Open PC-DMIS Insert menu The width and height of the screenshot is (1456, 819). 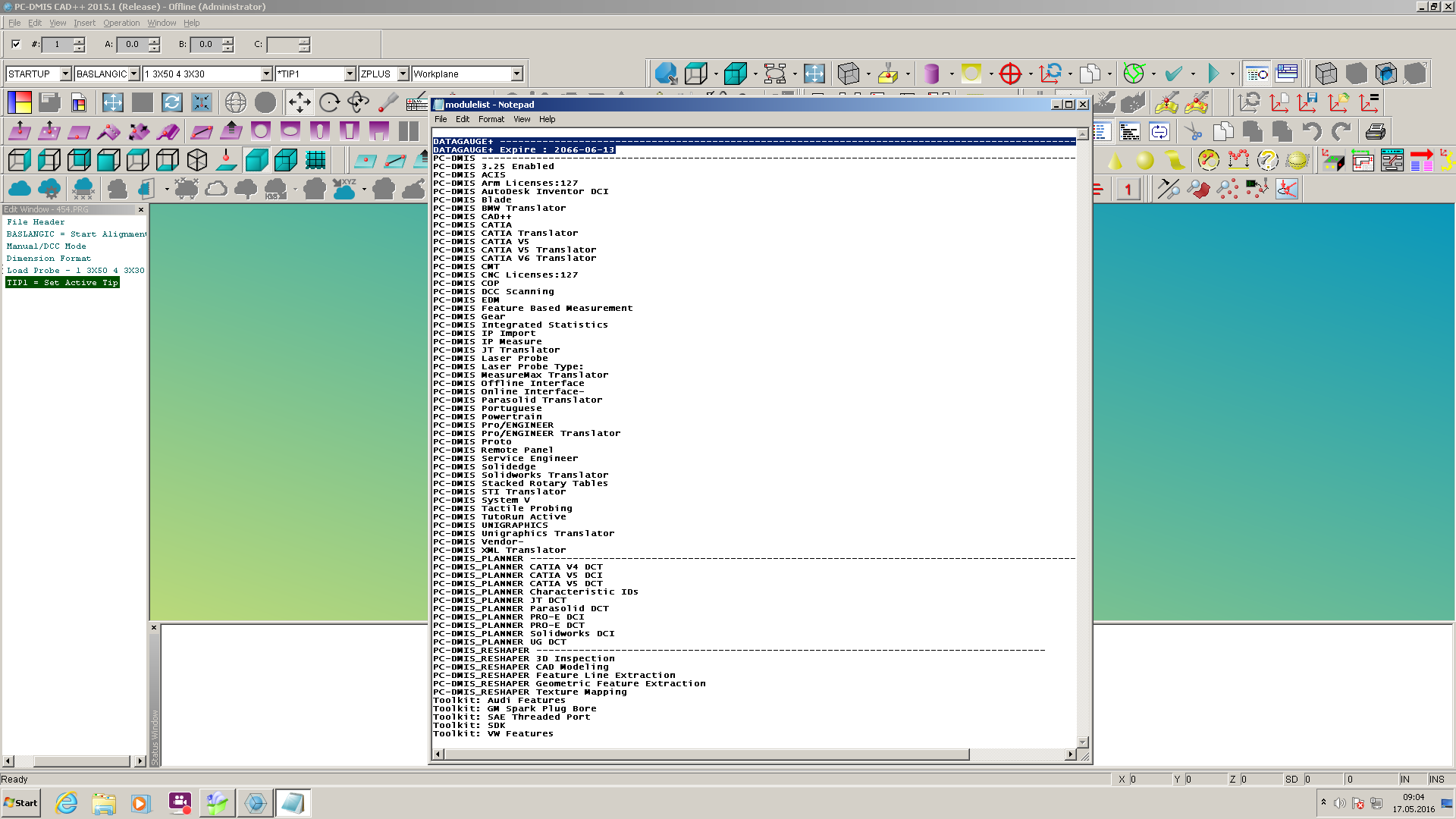coord(84,23)
